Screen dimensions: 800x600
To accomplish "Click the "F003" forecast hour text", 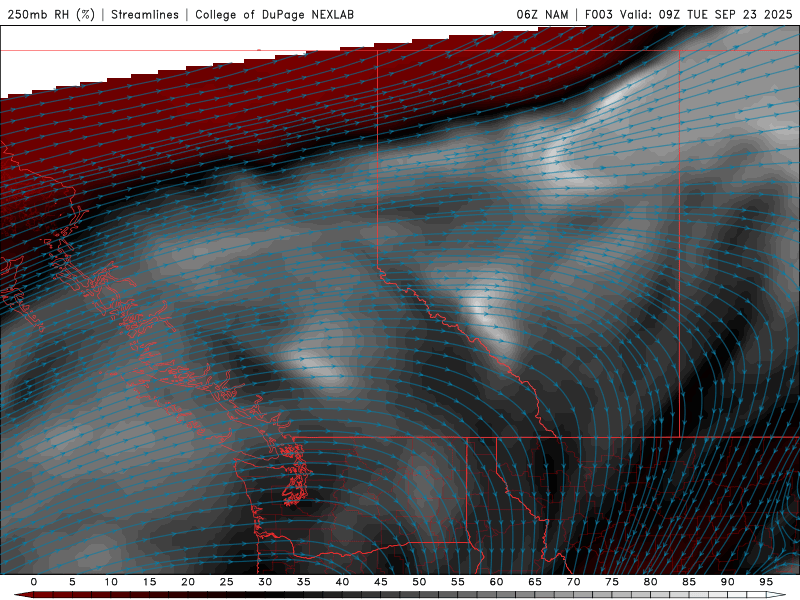I will 598,14.
